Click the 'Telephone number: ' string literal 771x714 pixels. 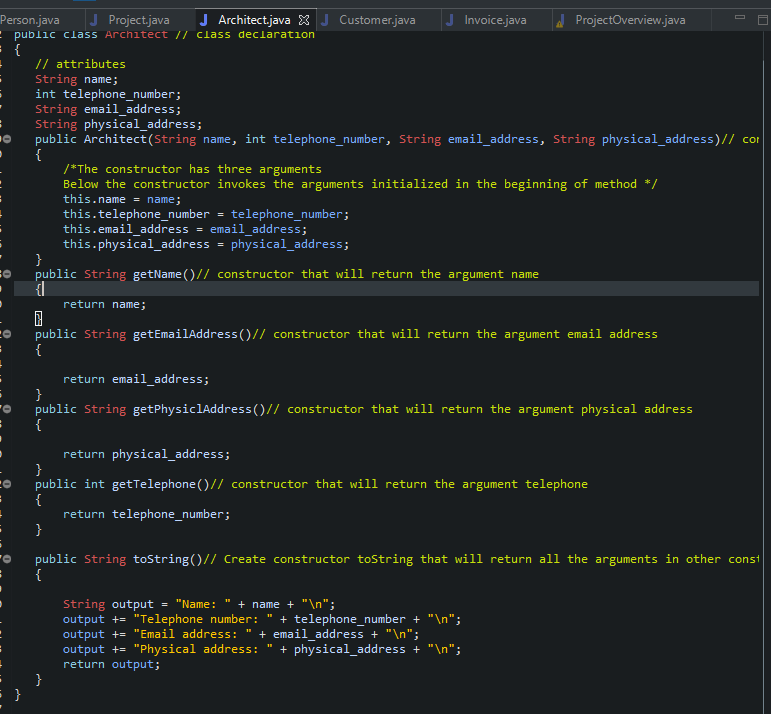pyautogui.click(x=203, y=620)
